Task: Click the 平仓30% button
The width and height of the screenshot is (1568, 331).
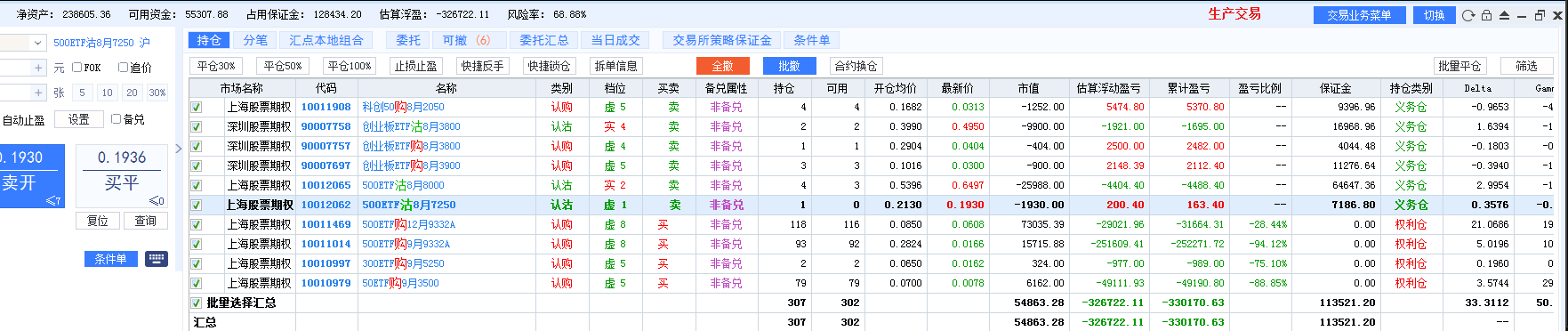Action: tap(216, 66)
